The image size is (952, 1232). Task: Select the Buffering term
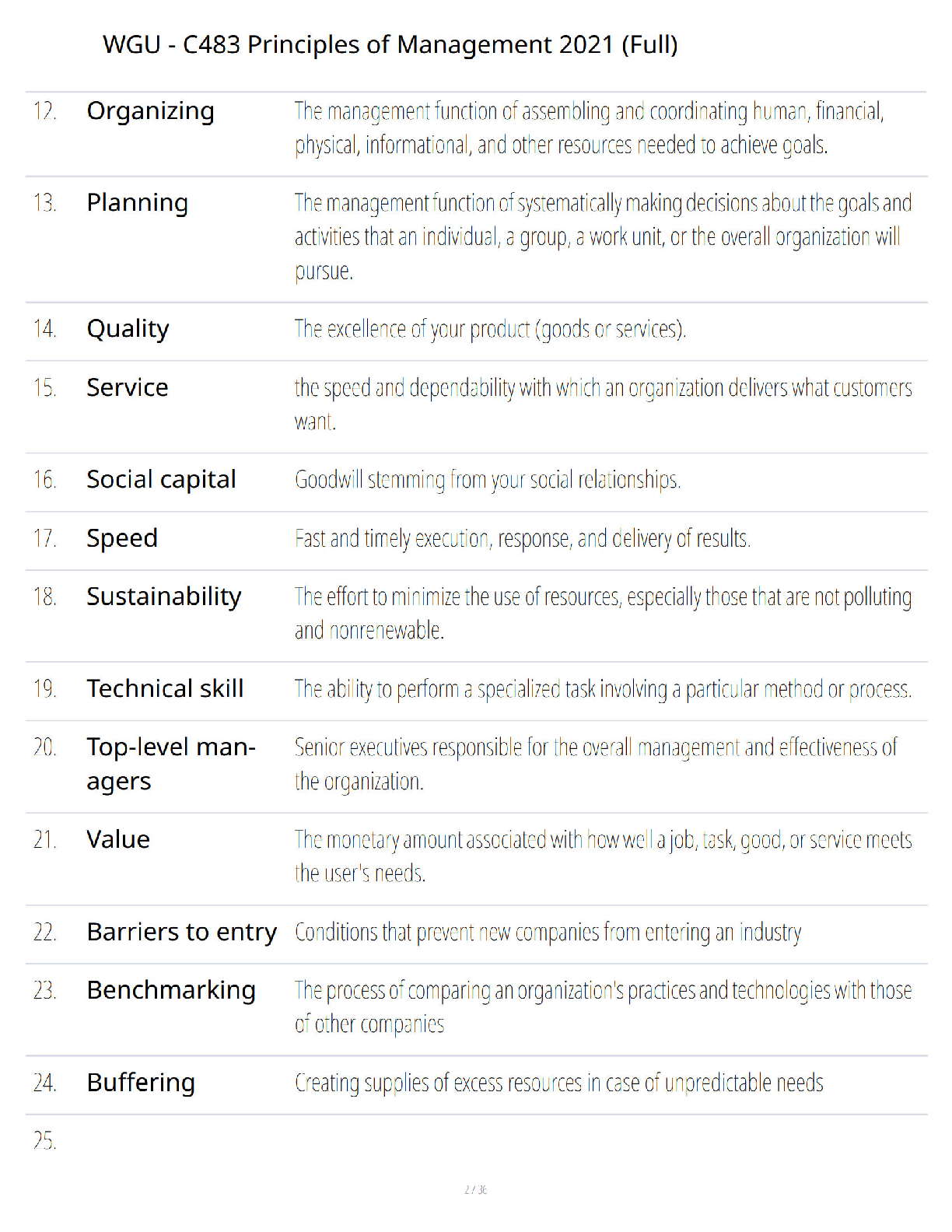[x=141, y=1083]
